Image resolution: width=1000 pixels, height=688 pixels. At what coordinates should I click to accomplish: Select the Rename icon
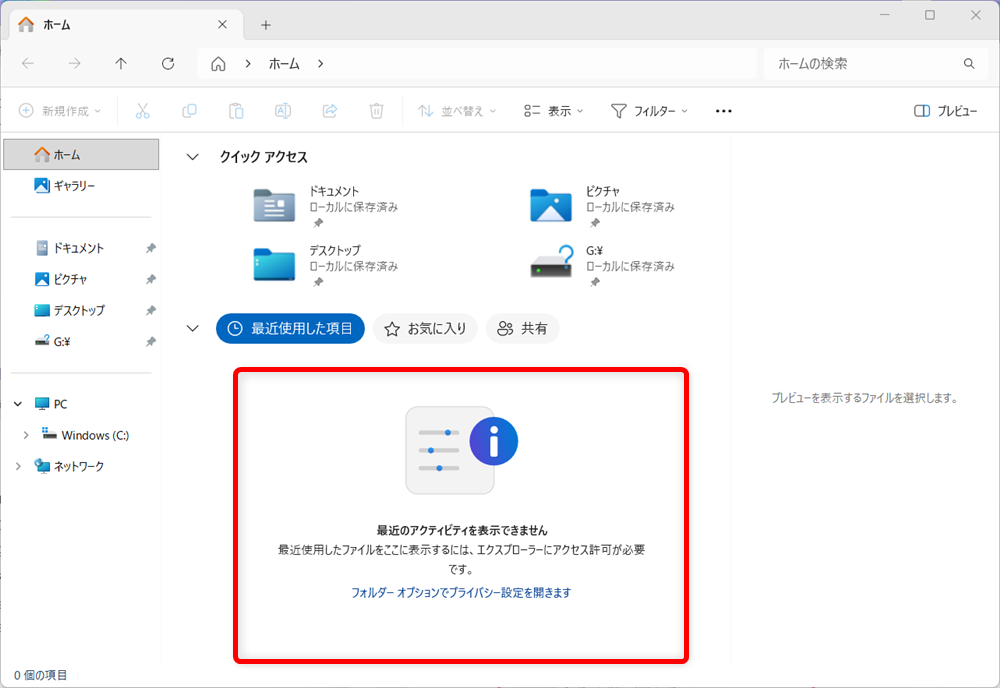(283, 111)
